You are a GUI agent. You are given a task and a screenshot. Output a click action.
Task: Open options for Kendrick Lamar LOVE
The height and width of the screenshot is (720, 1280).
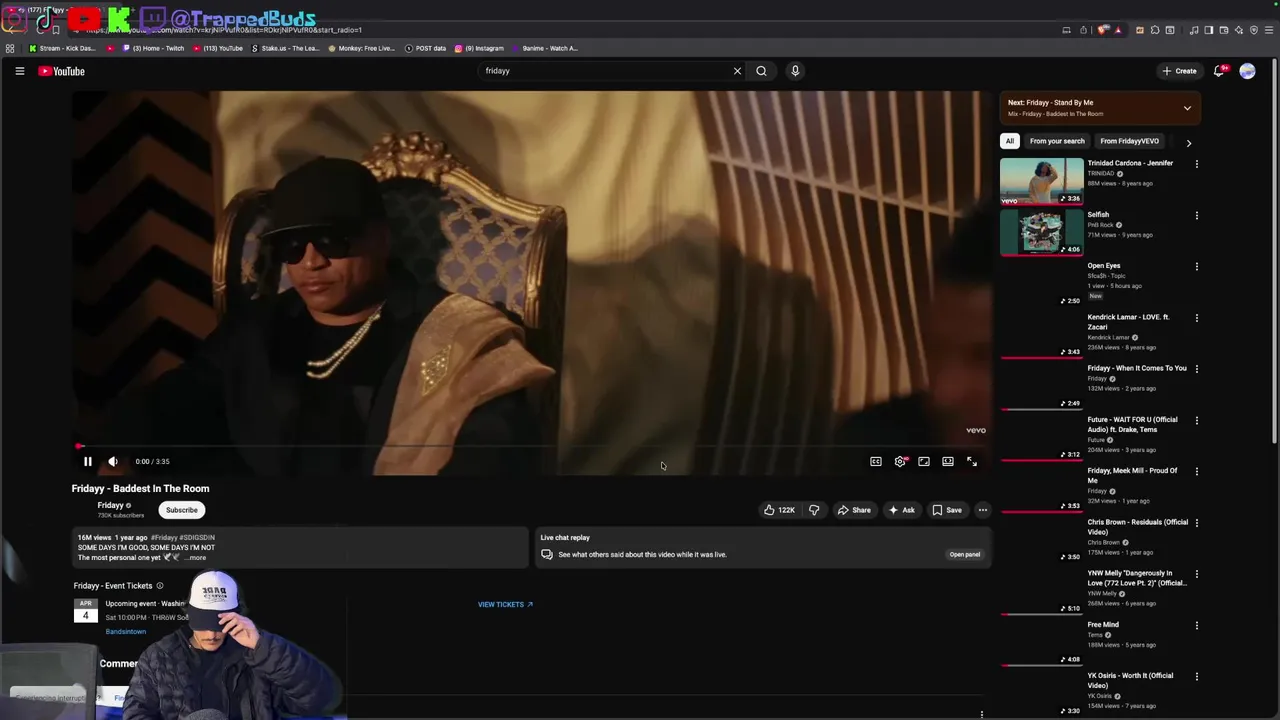[x=1196, y=318]
